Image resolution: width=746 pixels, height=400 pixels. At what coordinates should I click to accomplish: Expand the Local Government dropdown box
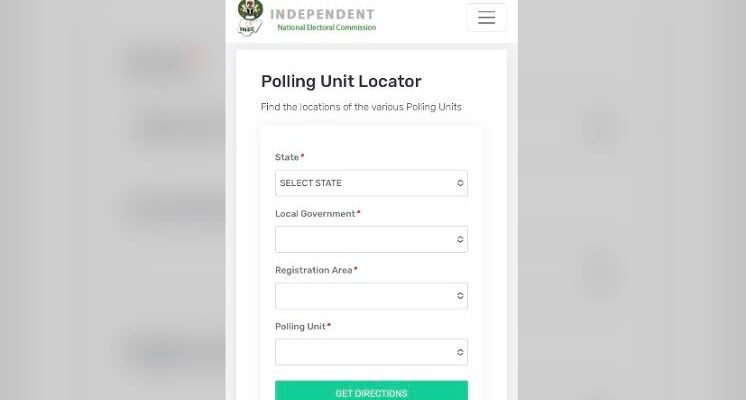(x=371, y=239)
